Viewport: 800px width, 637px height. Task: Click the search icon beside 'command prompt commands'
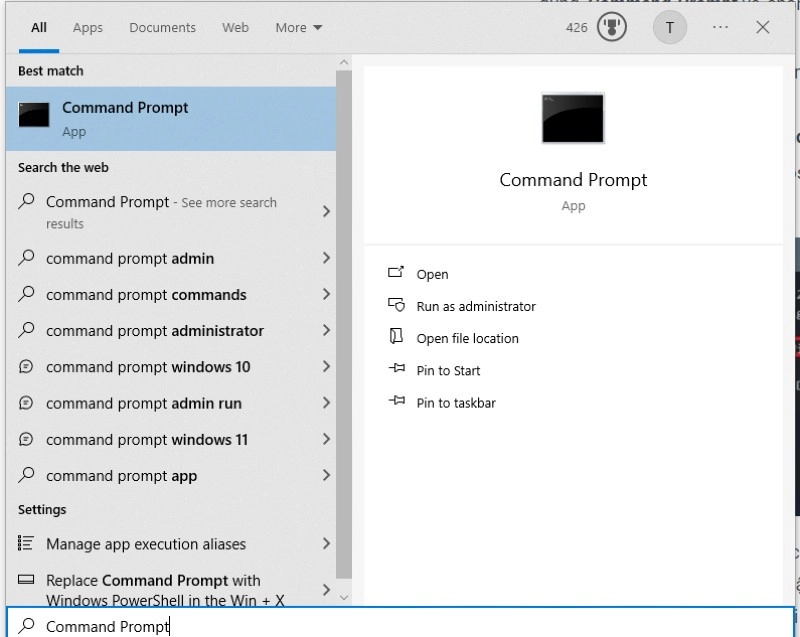coord(26,294)
